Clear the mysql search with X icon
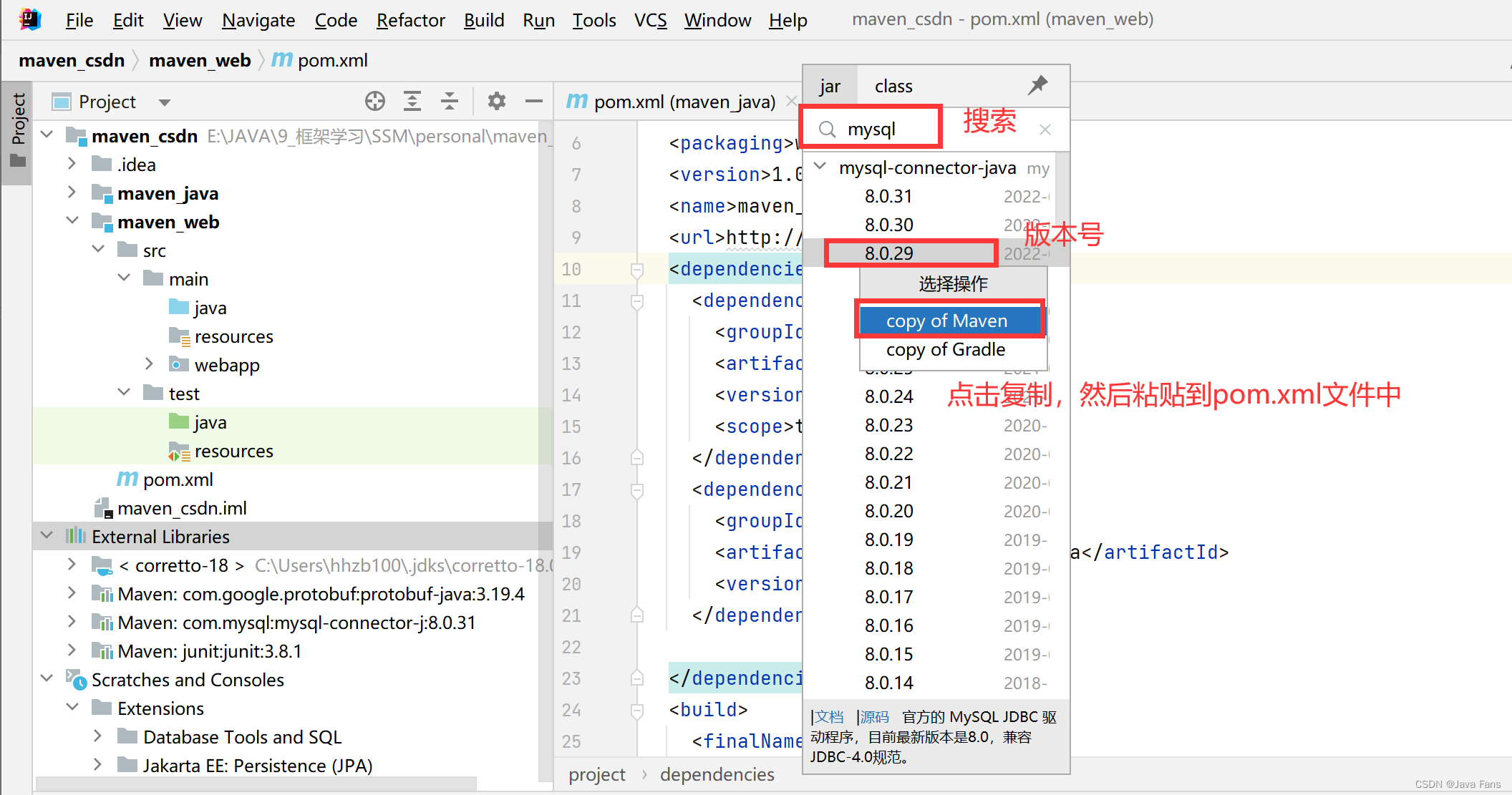 [x=1045, y=130]
